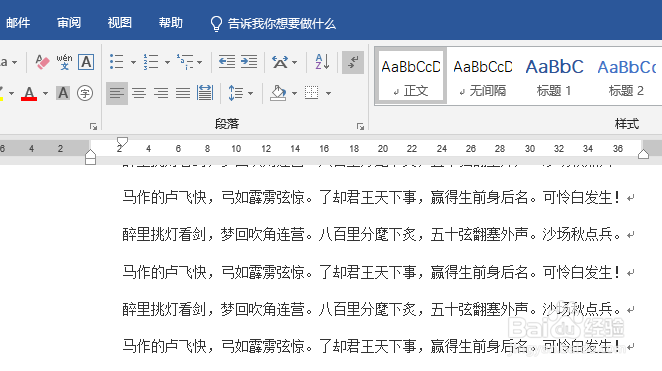Click right indent marker on ruler
662x371 pixels.
(x=643, y=154)
